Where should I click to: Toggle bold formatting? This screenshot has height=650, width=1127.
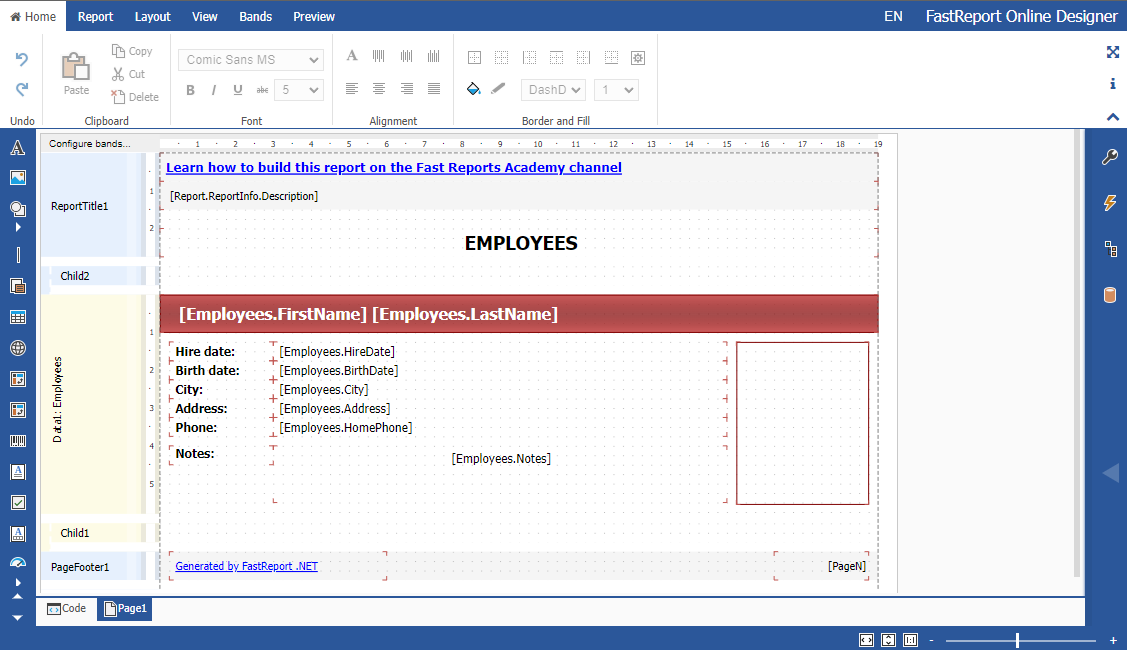click(x=190, y=90)
